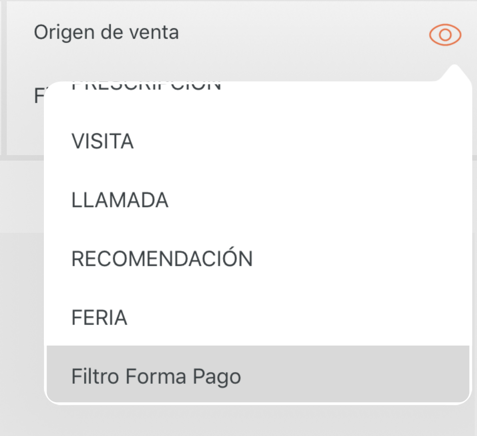The image size is (477, 436).
Task: Click the cut-off top entry of the popup
Action: pyautogui.click(x=147, y=86)
